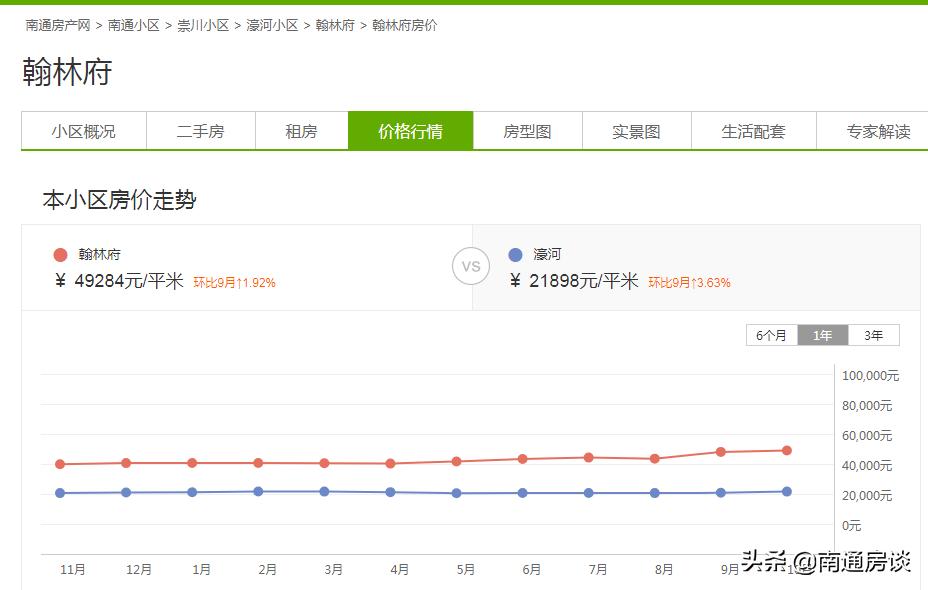Open the 二手房 tab

click(x=200, y=131)
